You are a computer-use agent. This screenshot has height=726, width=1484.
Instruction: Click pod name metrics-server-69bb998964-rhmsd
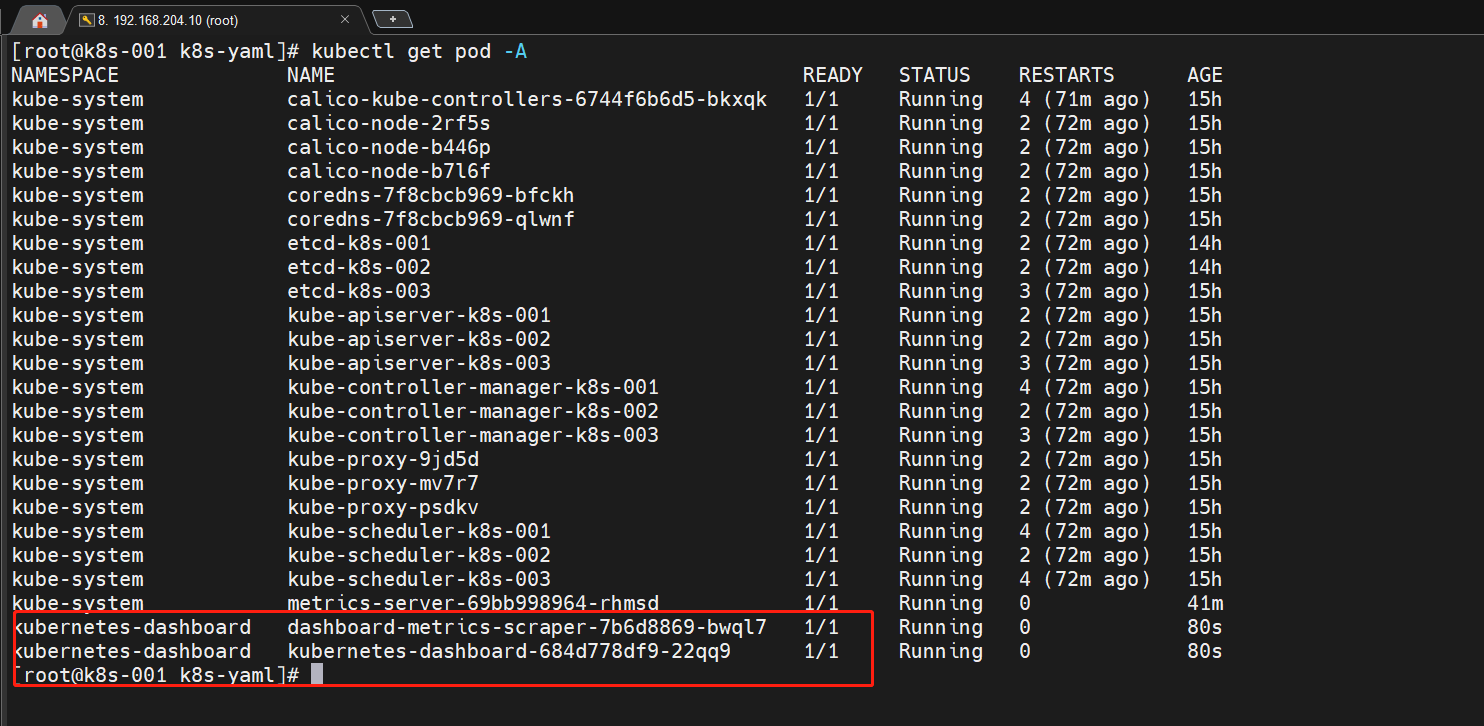click(473, 603)
